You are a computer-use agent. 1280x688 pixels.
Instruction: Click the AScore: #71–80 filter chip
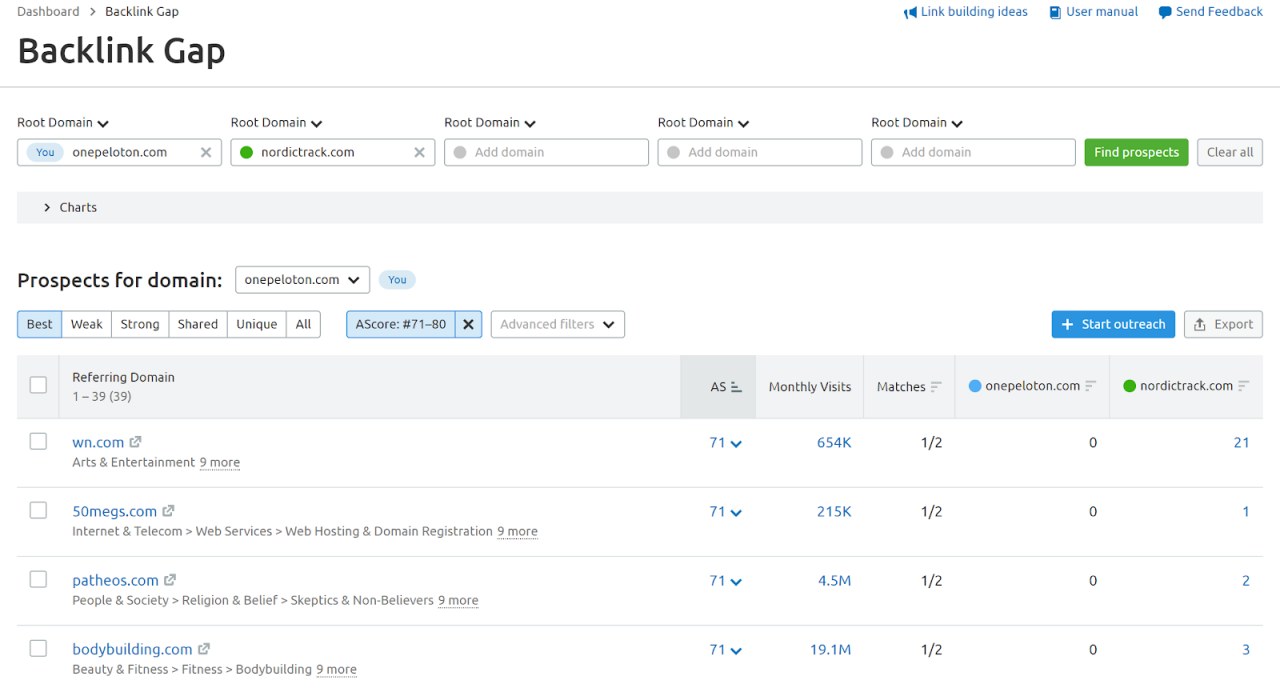coord(401,324)
